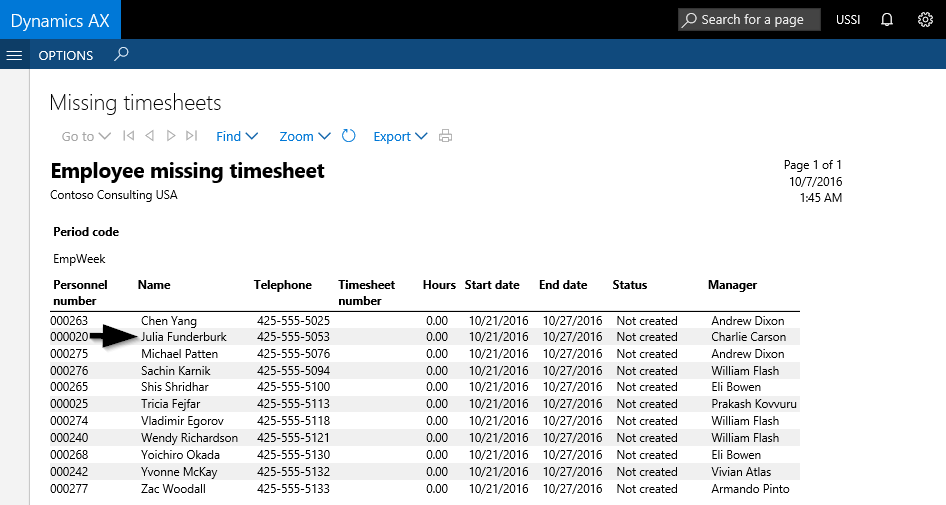Screen dimensions: 946x505
Task: Click the search magnifier in the action bar
Action: (x=121, y=55)
